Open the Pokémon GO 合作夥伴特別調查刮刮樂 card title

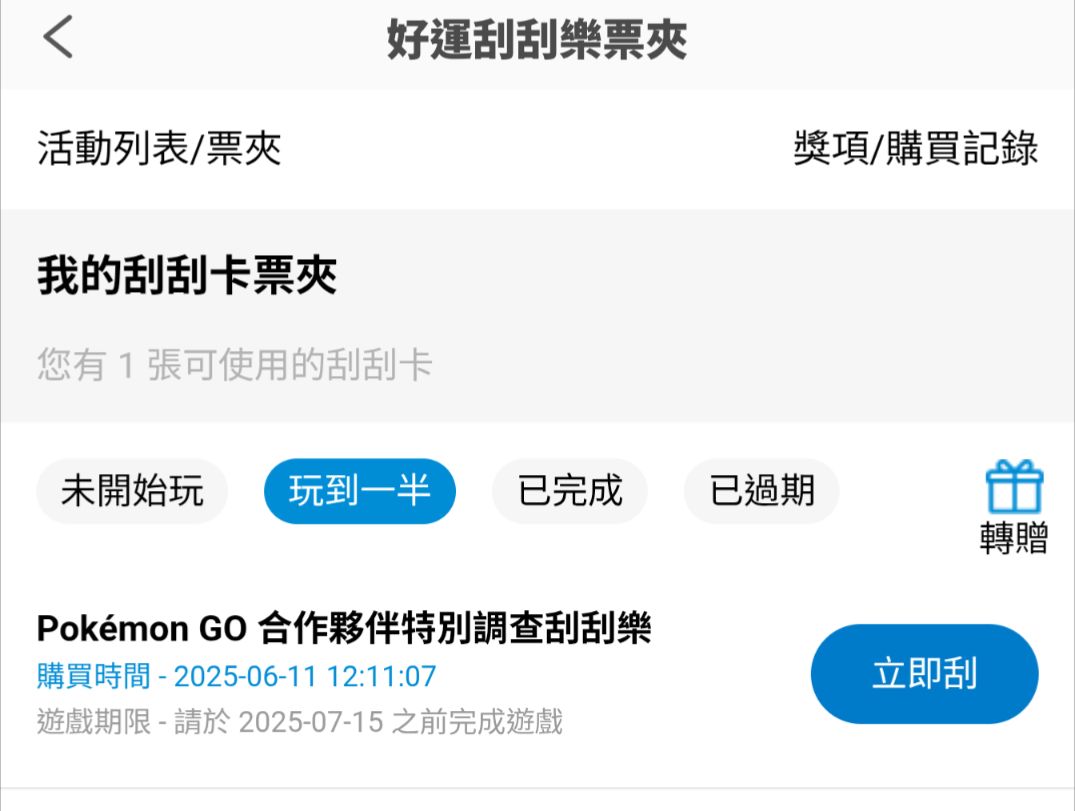pos(344,629)
